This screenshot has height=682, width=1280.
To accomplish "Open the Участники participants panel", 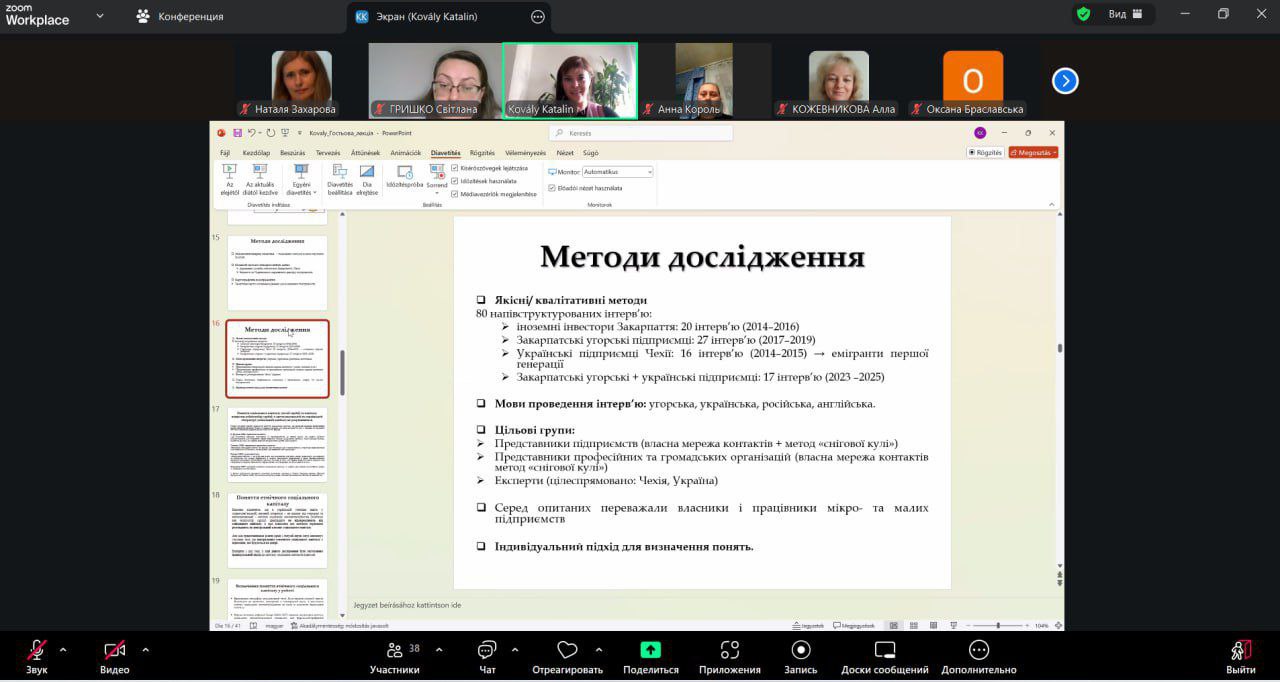I will pos(394,651).
